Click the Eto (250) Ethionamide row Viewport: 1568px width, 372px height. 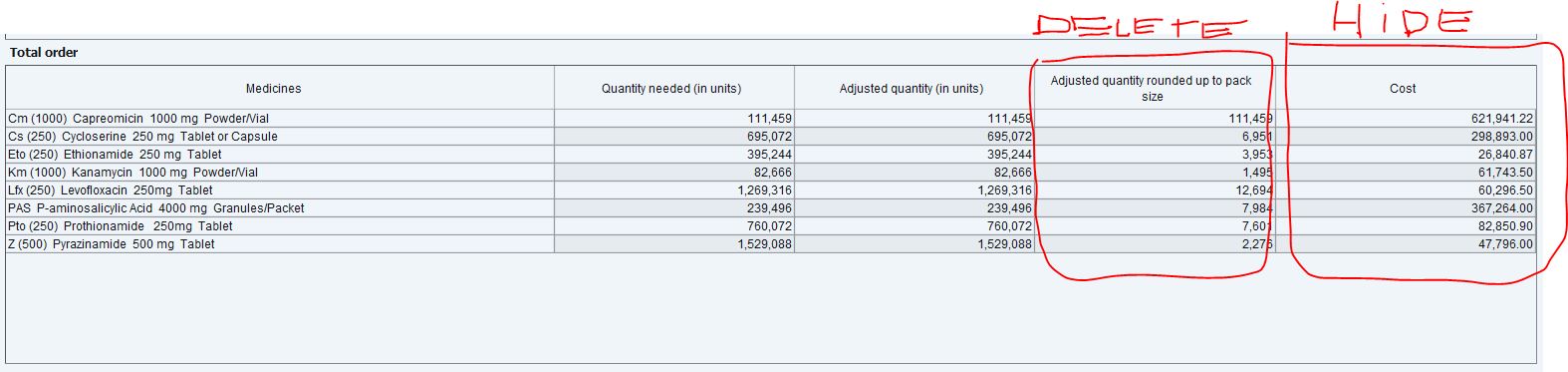pyautogui.click(x=771, y=155)
